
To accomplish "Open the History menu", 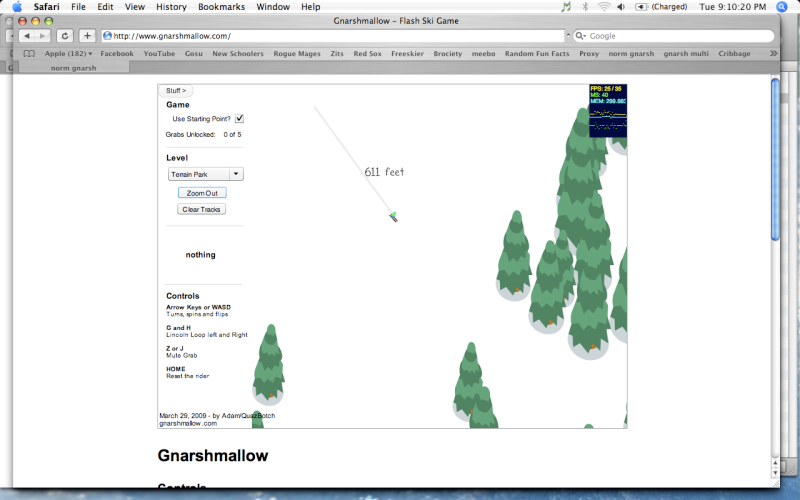I will coord(171,7).
